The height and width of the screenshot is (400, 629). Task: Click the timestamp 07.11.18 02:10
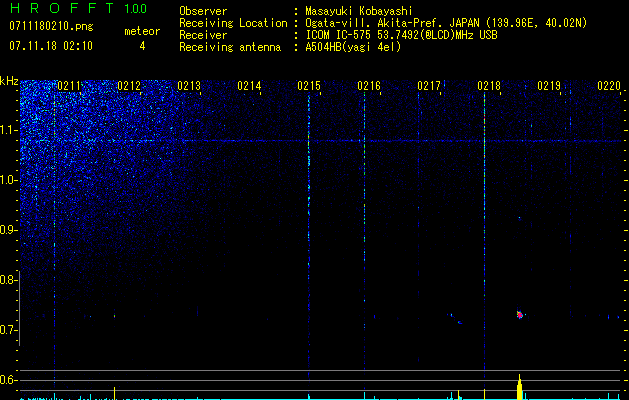coord(51,46)
